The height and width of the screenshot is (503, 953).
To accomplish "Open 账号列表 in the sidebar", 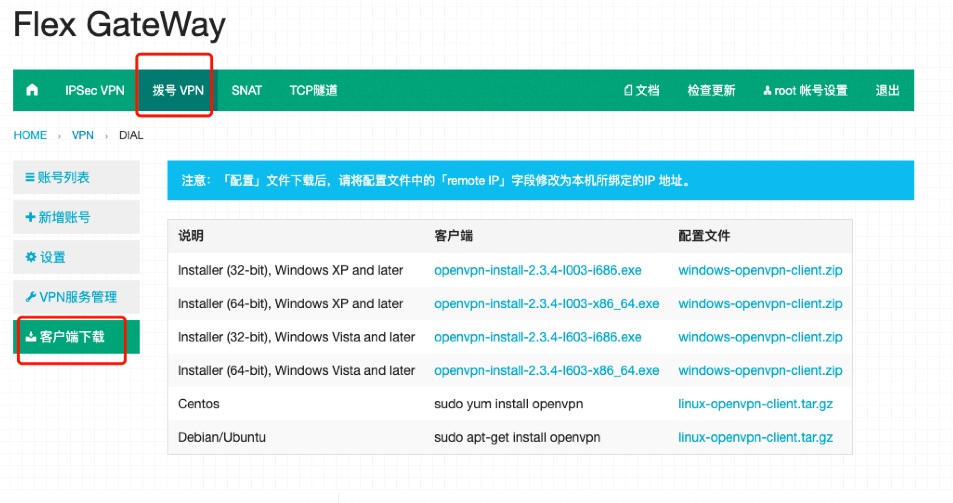I will click(77, 177).
